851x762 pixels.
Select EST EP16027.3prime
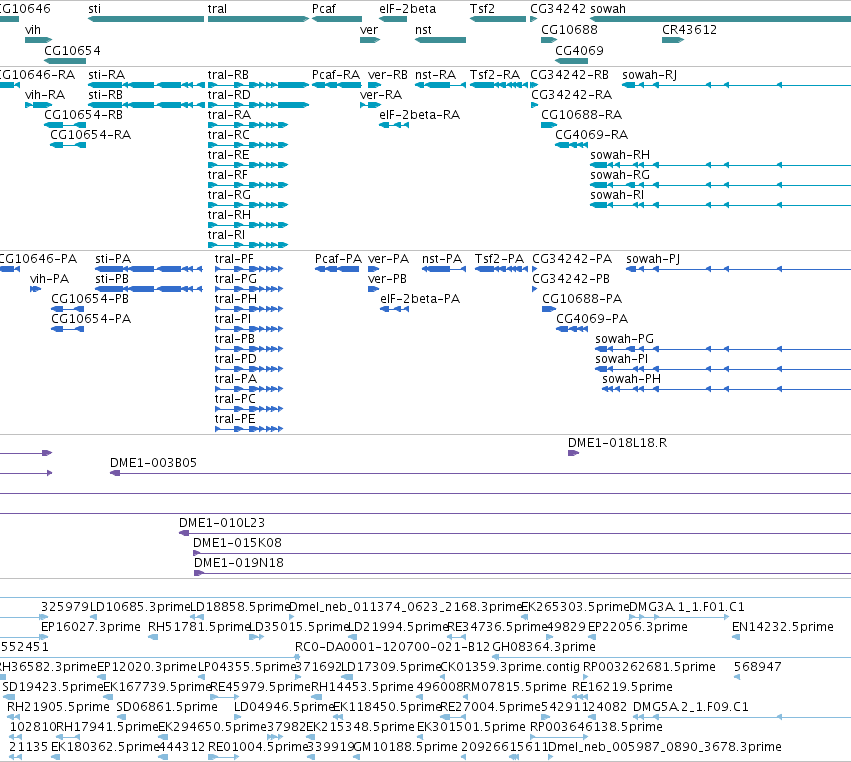(44, 637)
